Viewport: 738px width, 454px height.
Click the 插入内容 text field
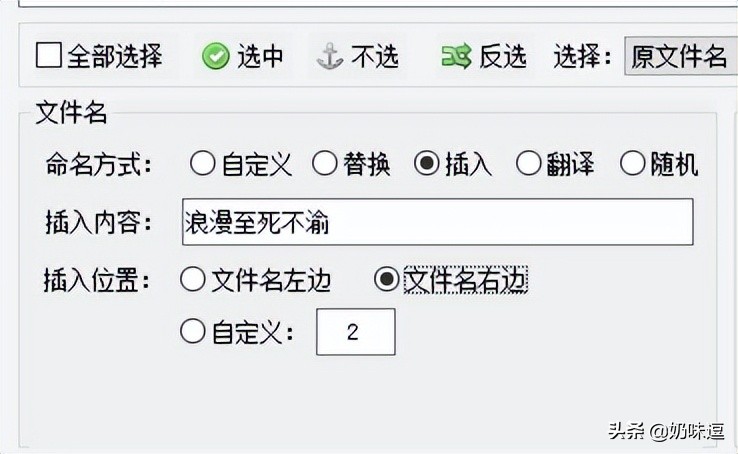[x=438, y=222]
